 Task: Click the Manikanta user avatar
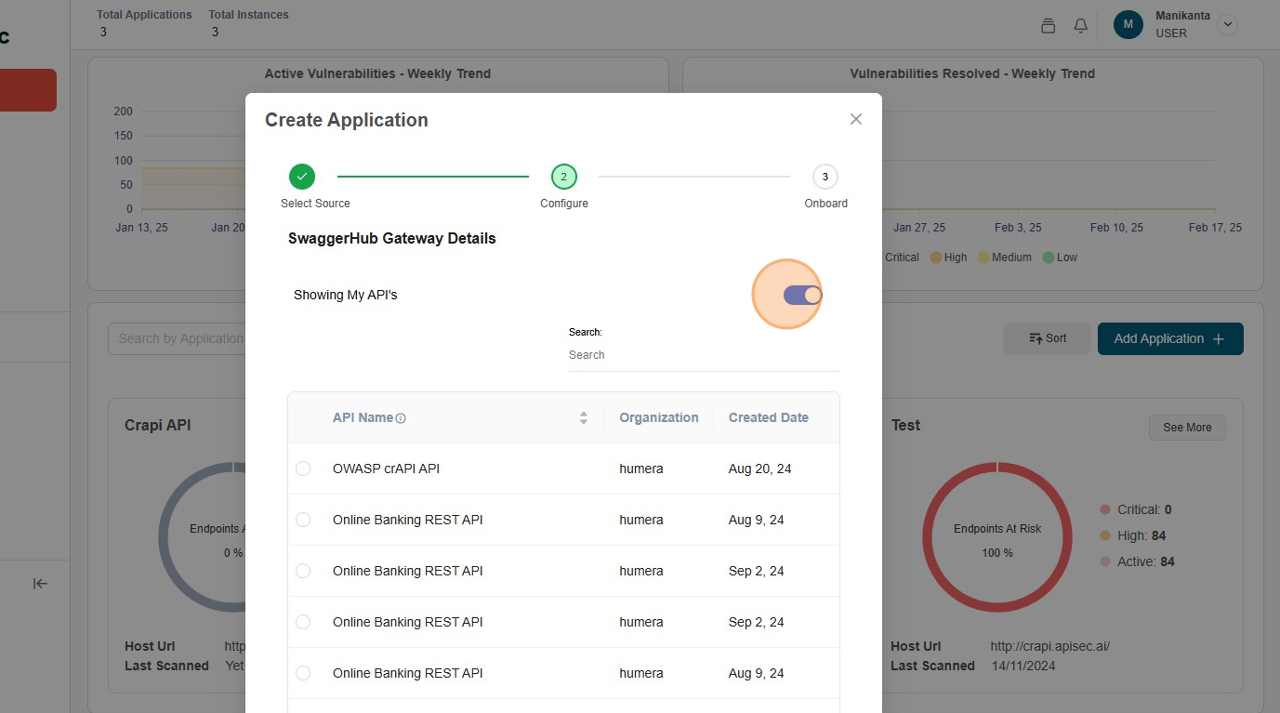[1128, 25]
